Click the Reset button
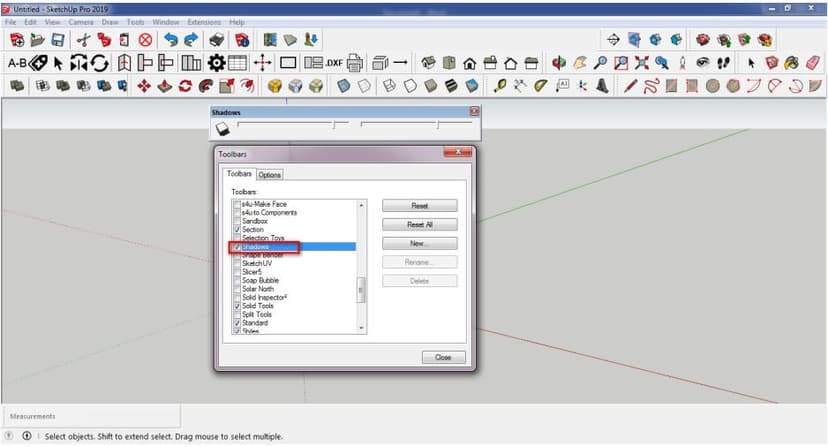Viewport: 828px width, 447px height. click(420, 206)
